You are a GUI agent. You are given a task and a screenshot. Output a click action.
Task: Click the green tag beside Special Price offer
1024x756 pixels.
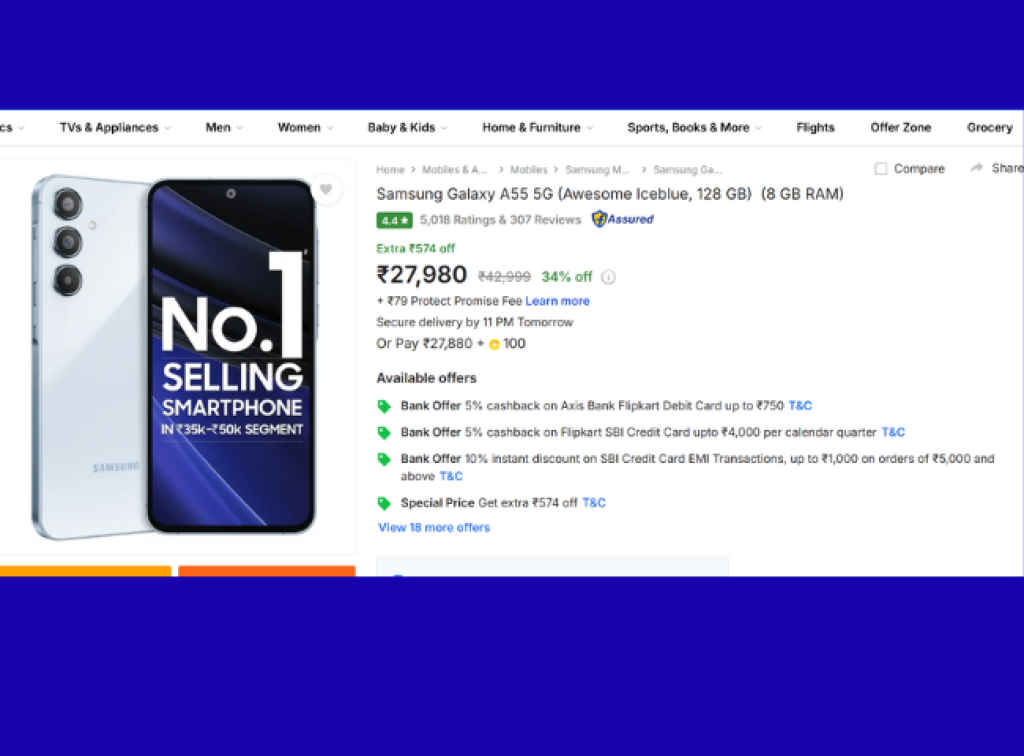point(384,502)
